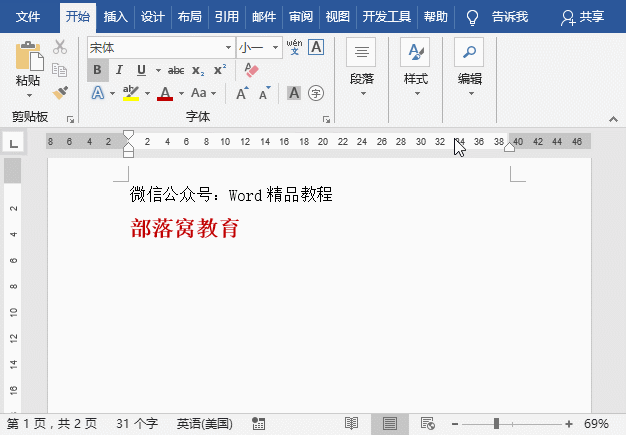
Task: Open highlight color dropdown arrow
Action: [x=147, y=94]
